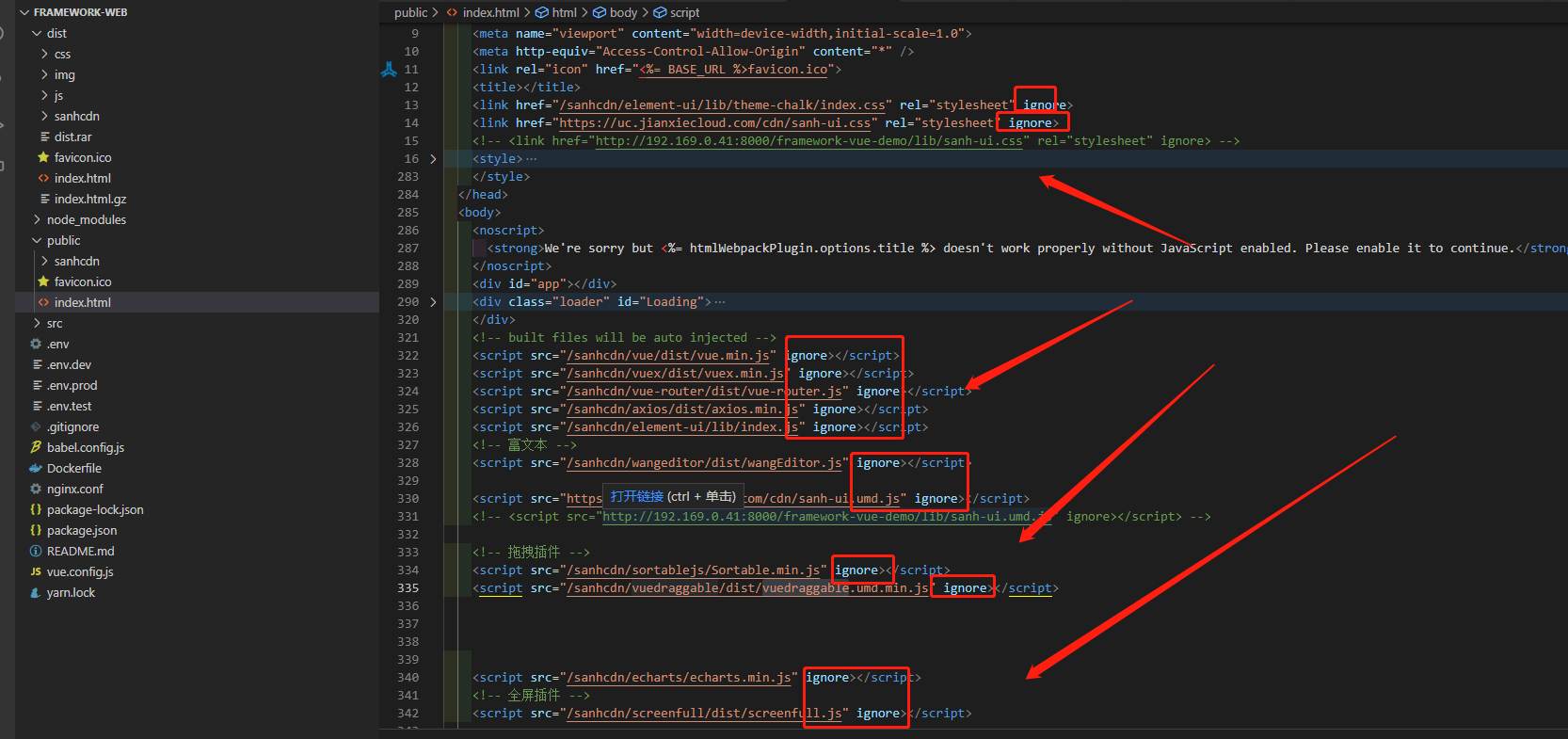Click the braces icon of package-lock.json
Image resolution: width=1568 pixels, height=739 pixels.
point(36,510)
